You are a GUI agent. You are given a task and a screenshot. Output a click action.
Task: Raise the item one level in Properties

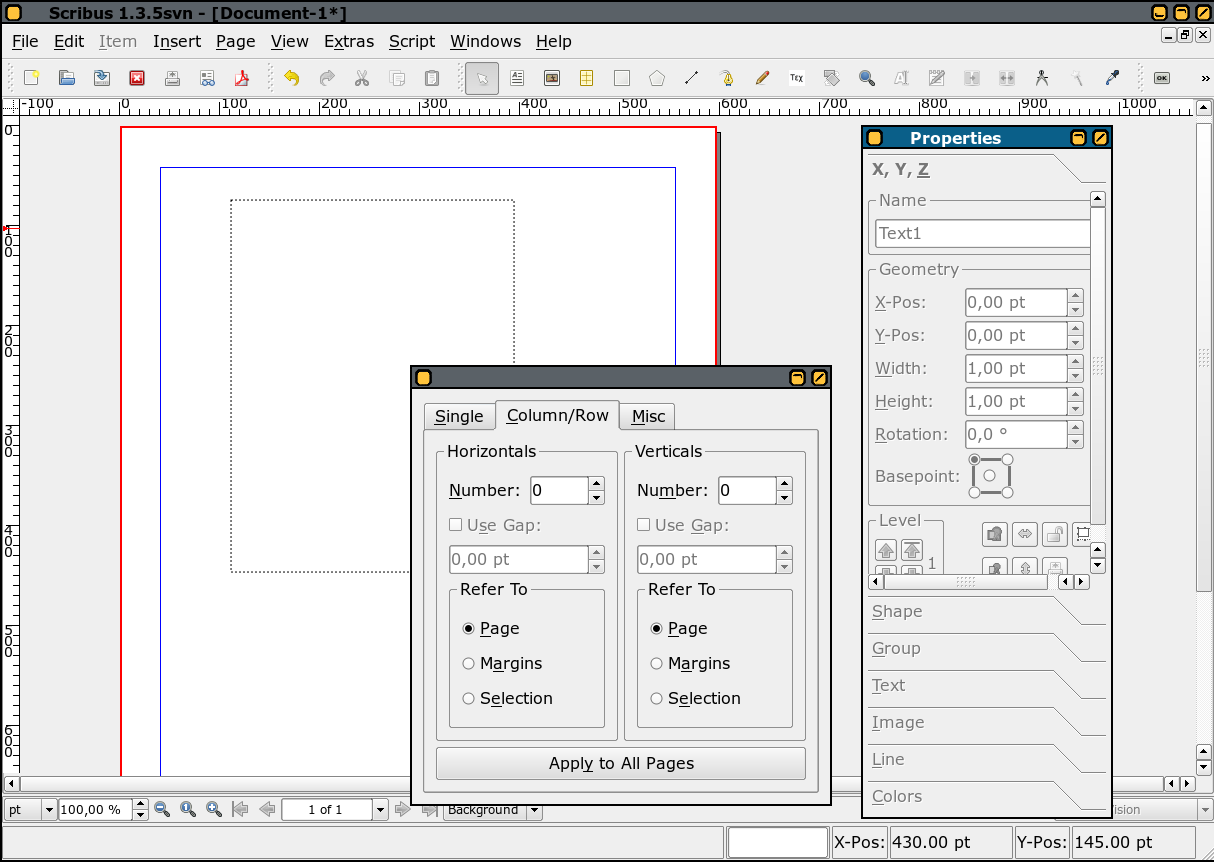886,550
